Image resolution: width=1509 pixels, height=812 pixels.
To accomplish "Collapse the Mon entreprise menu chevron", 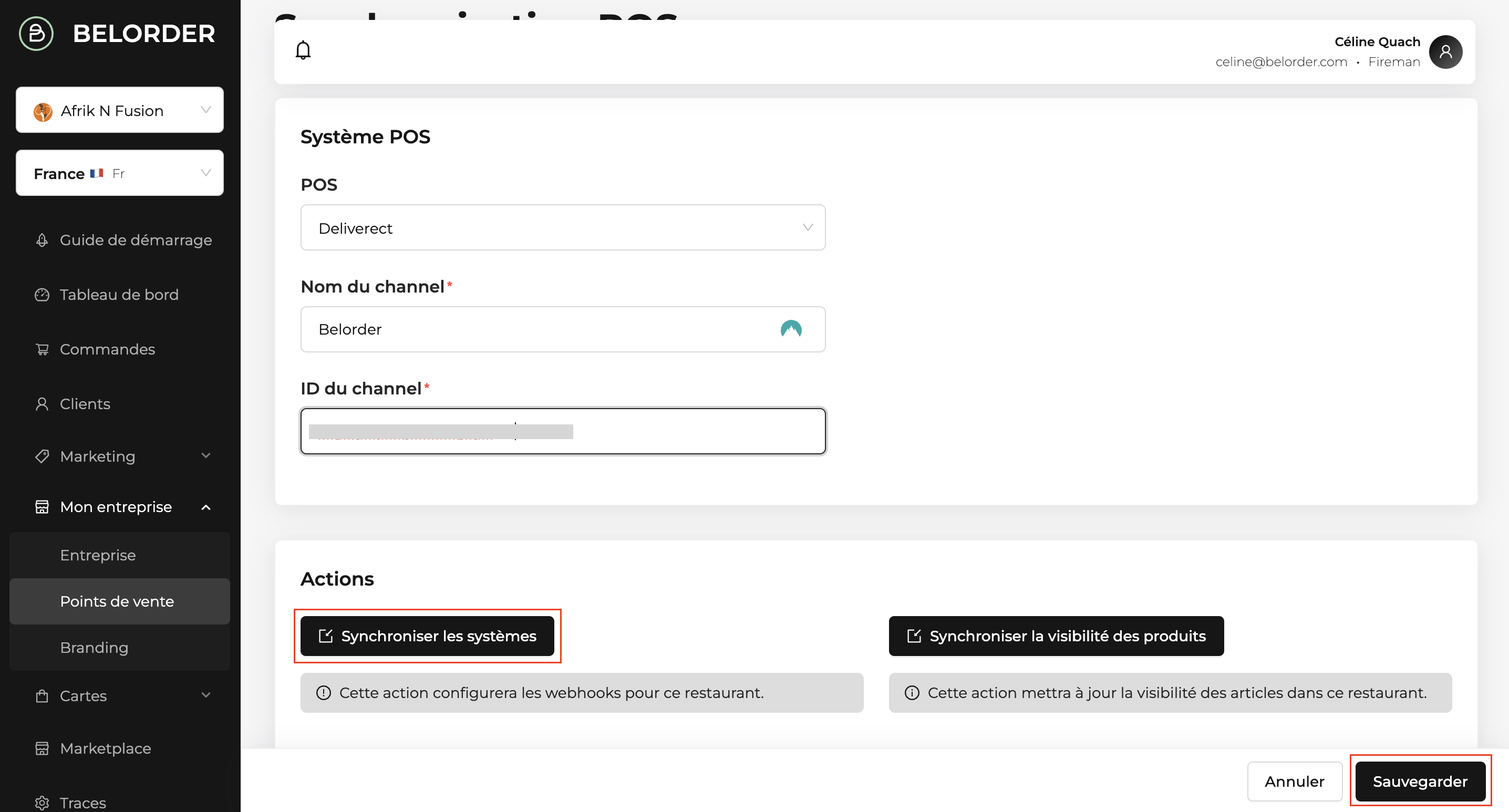I will pos(205,507).
